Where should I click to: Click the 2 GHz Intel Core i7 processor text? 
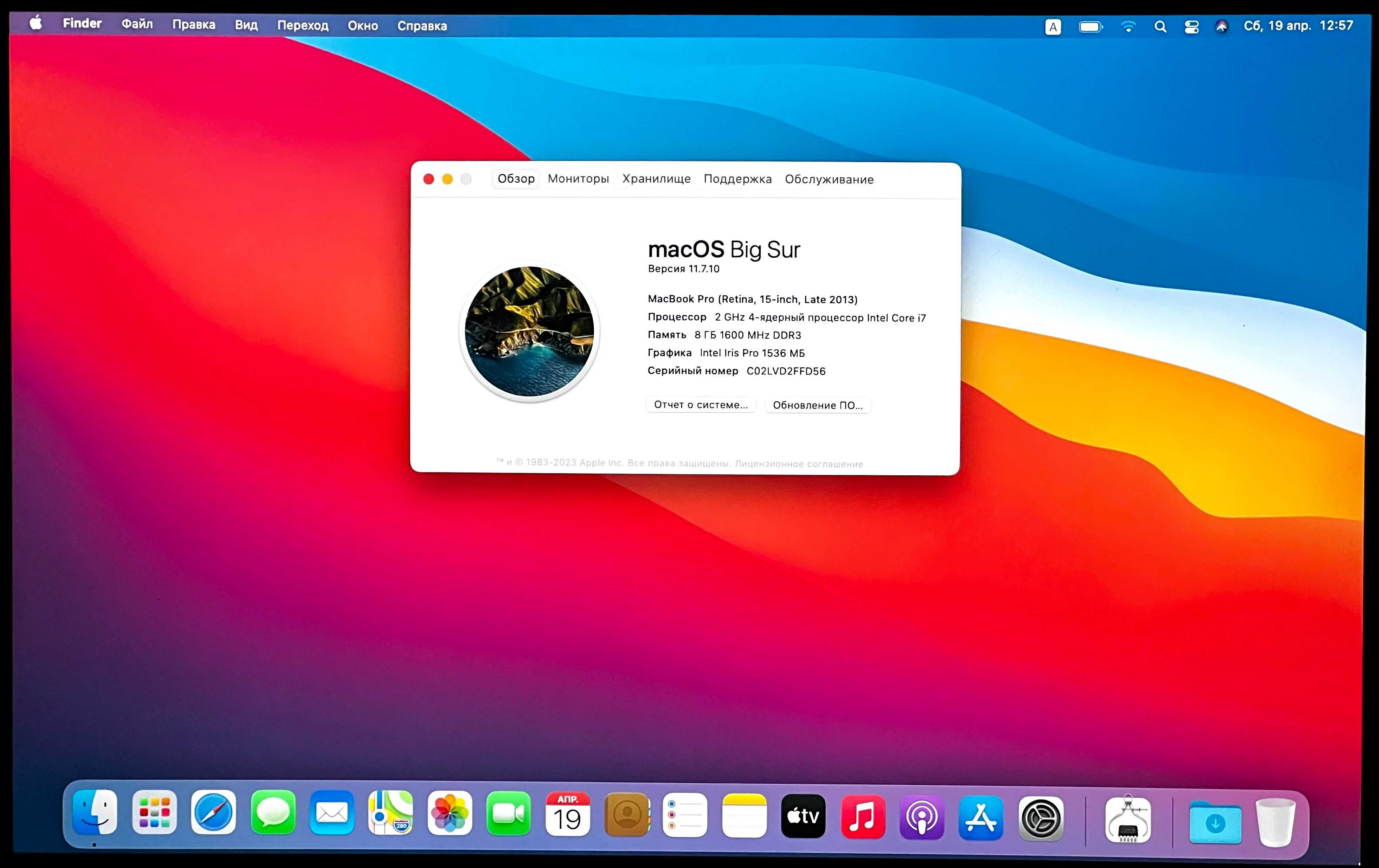[820, 317]
